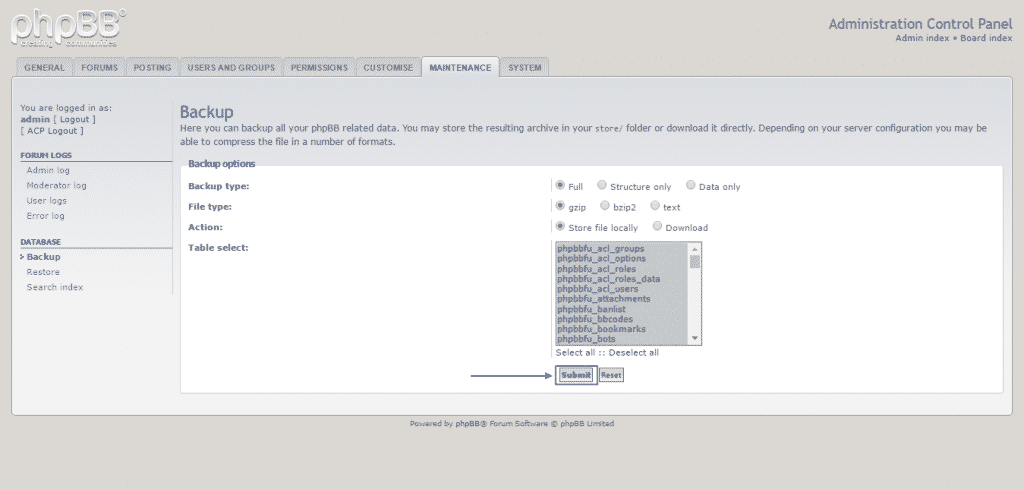Open the General tab

click(44, 68)
